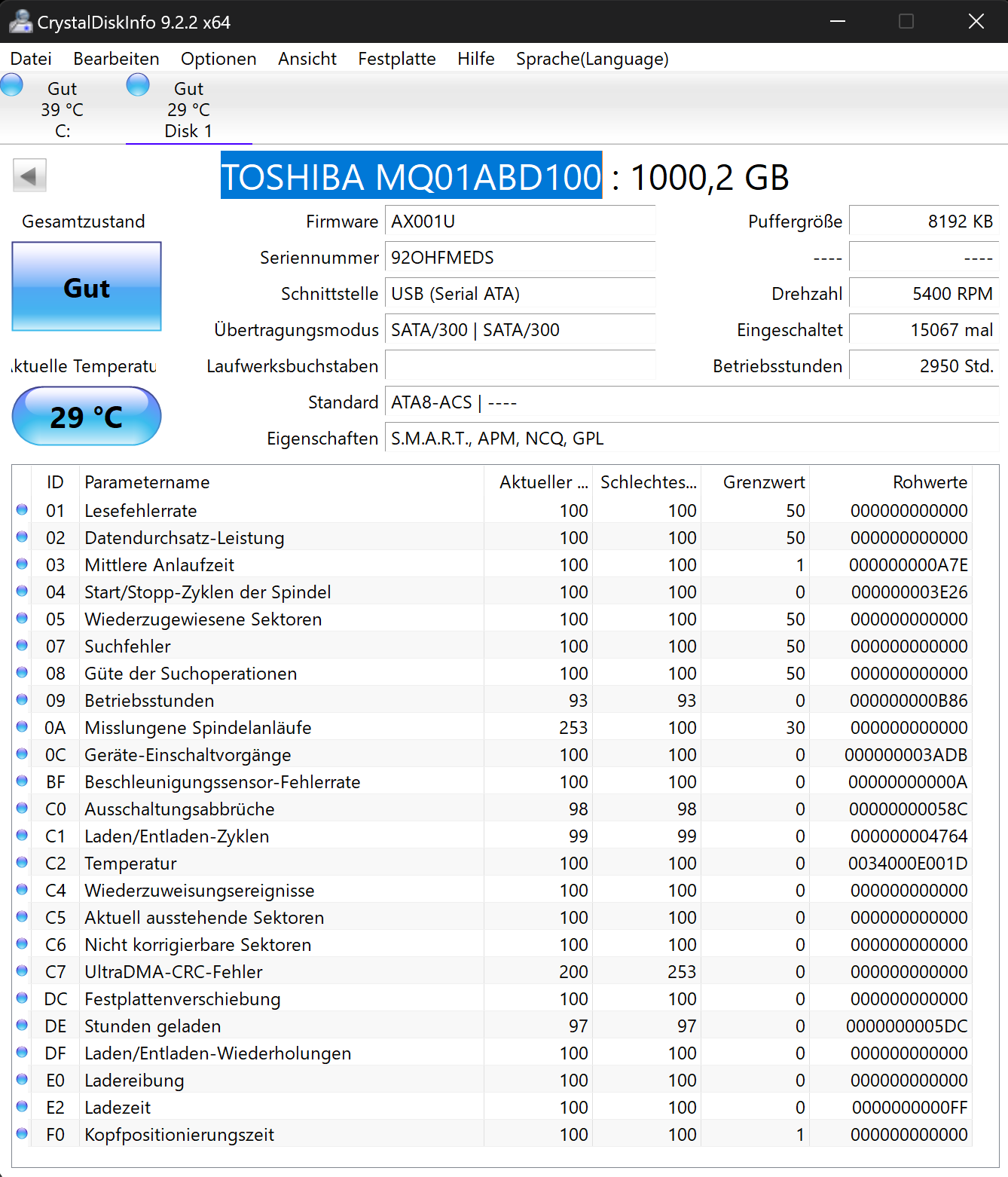Click the Eigenschaften field S.M.A.R.T., APM, NCQ, GPL
This screenshot has width=1008, height=1177.
(692, 439)
